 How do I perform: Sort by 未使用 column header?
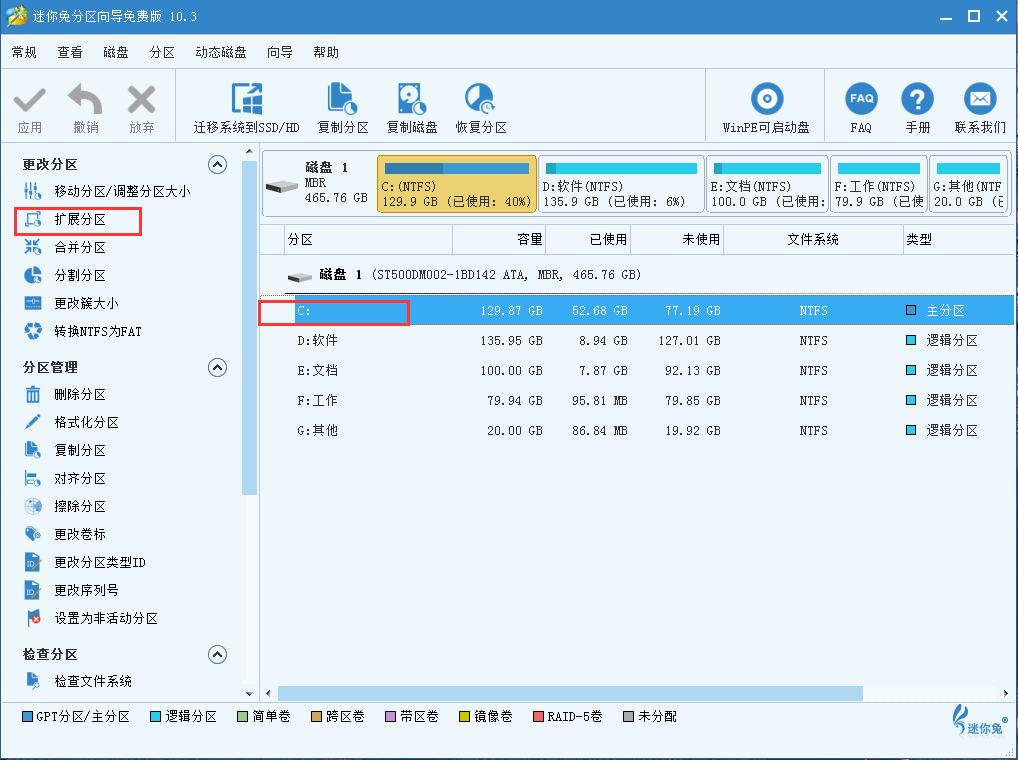click(677, 239)
